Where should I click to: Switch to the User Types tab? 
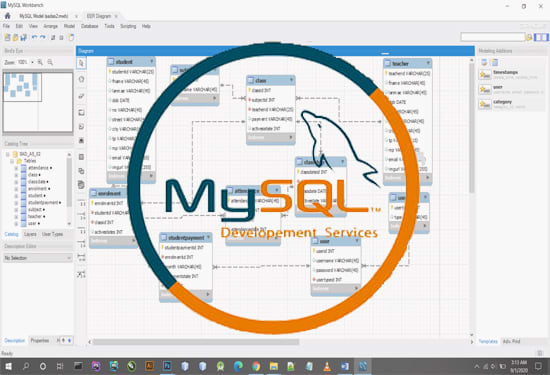[x=52, y=234]
